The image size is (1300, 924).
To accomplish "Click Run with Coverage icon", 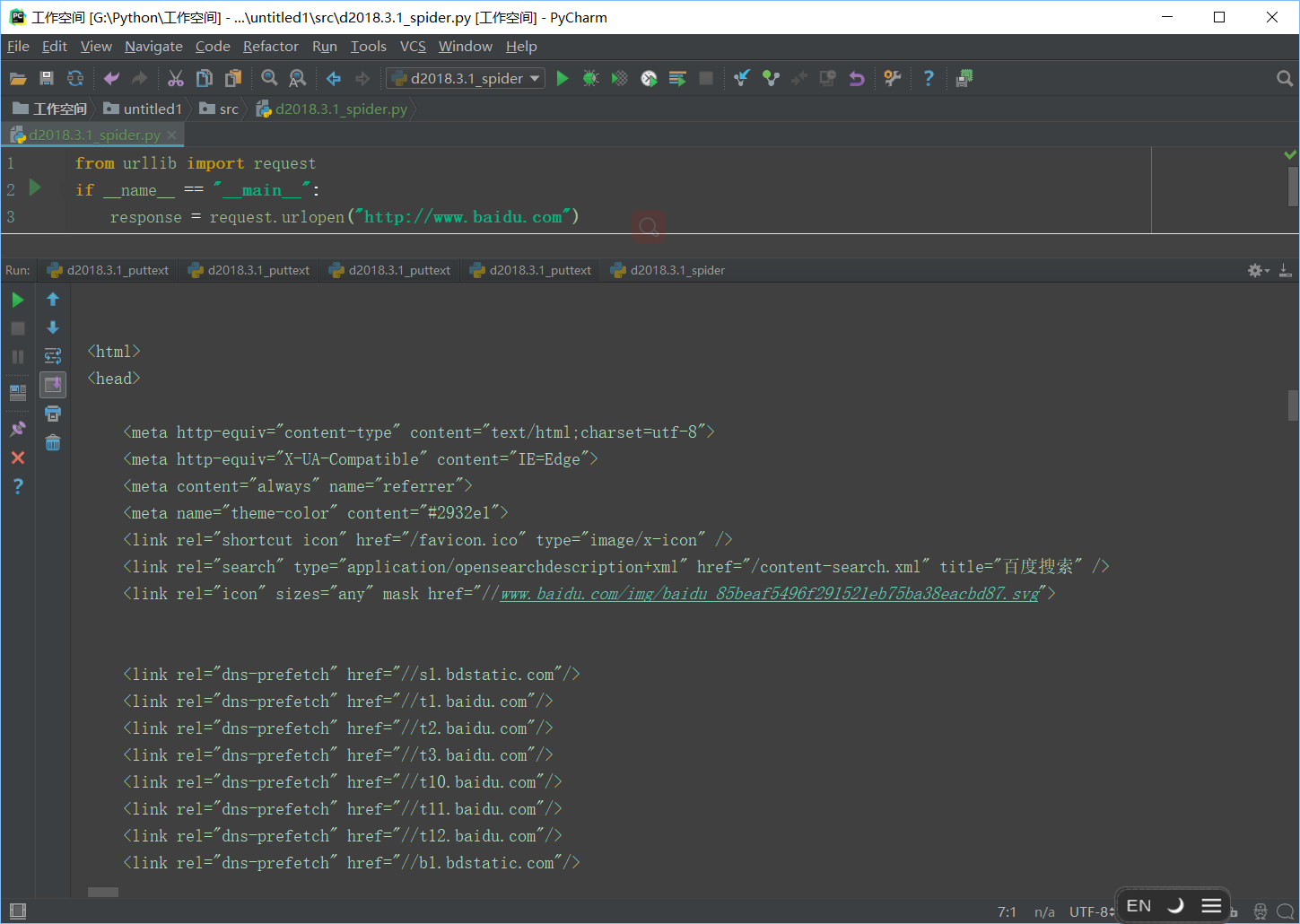I will point(619,79).
